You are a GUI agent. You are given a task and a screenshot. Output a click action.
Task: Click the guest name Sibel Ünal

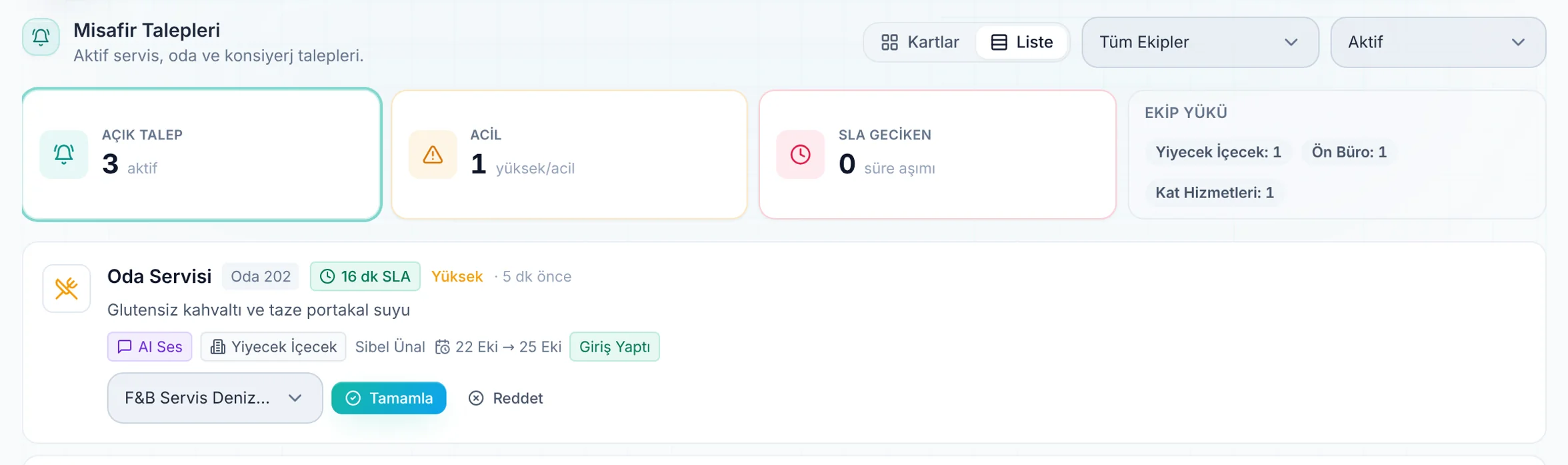coord(390,347)
